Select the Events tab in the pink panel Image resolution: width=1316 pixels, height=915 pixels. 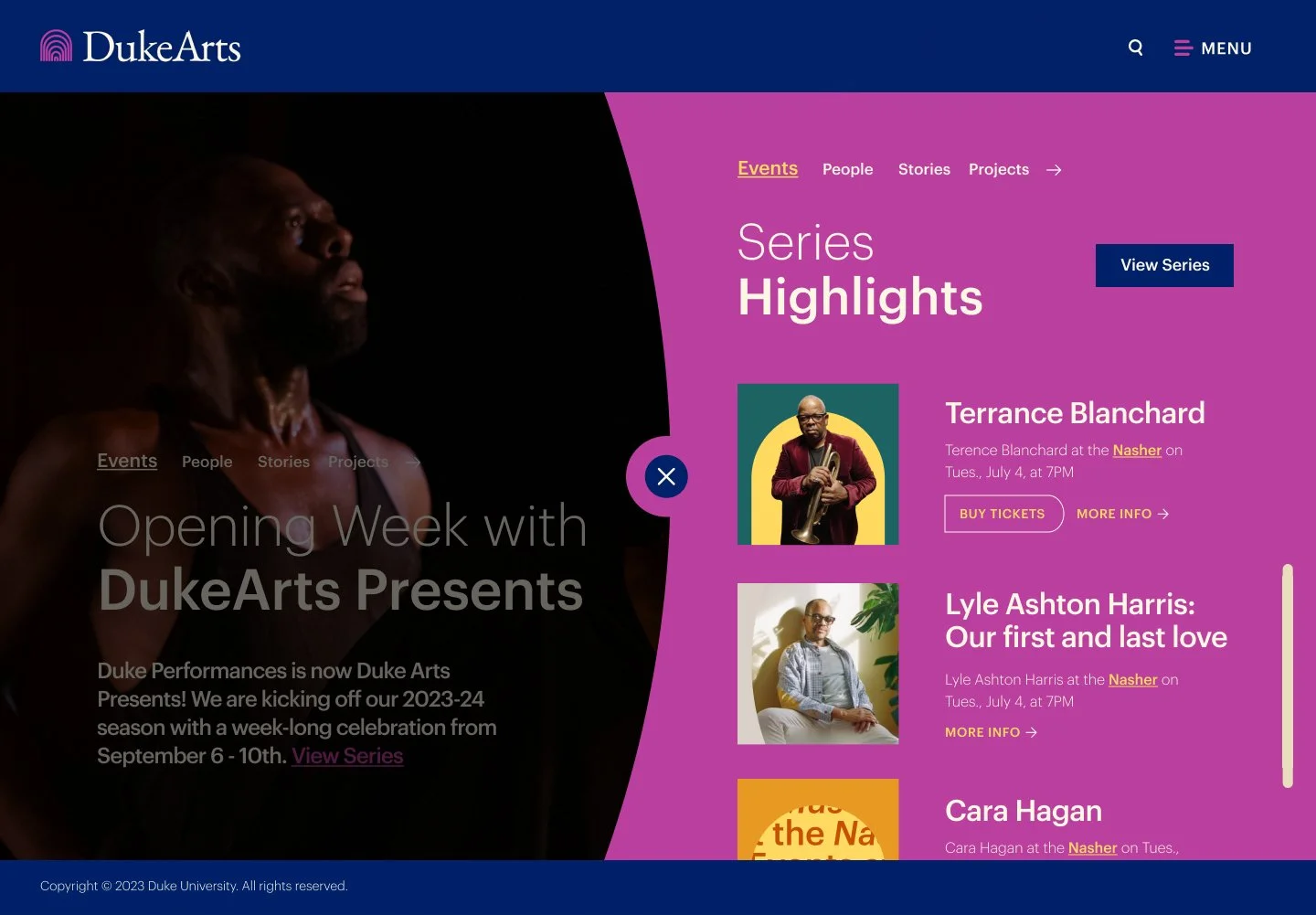pyautogui.click(x=768, y=168)
